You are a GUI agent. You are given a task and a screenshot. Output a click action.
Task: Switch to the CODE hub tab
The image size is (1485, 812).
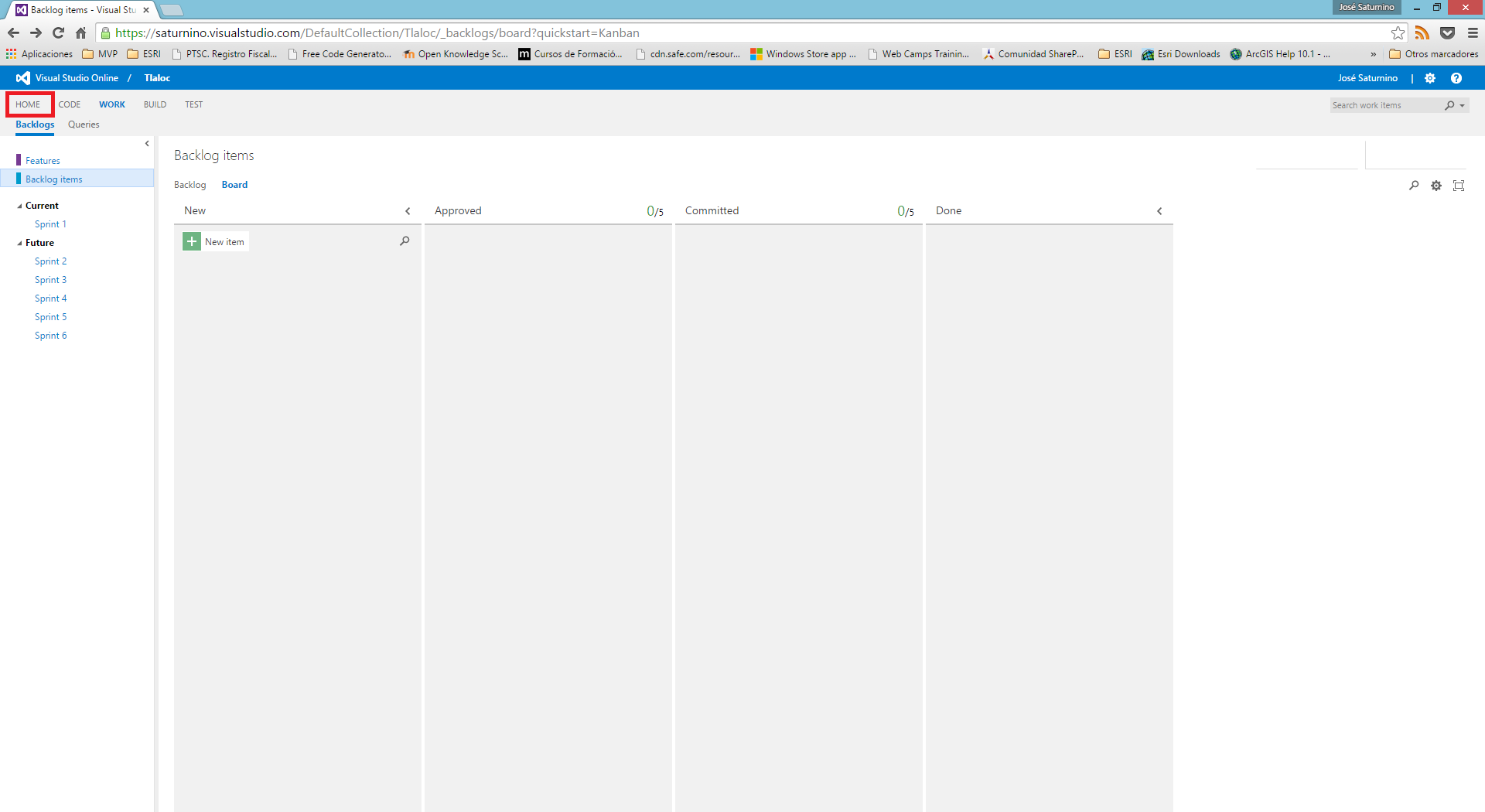70,104
